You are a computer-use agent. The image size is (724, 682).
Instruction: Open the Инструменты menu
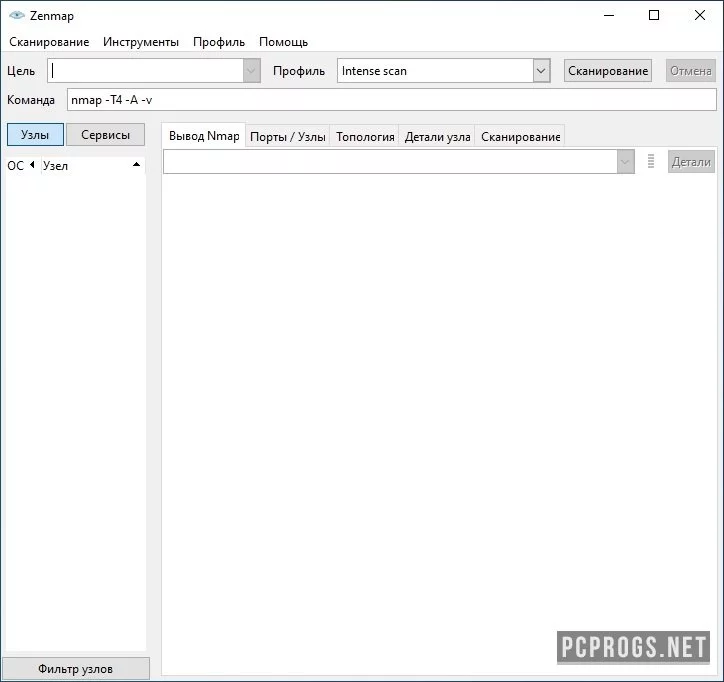tap(141, 42)
